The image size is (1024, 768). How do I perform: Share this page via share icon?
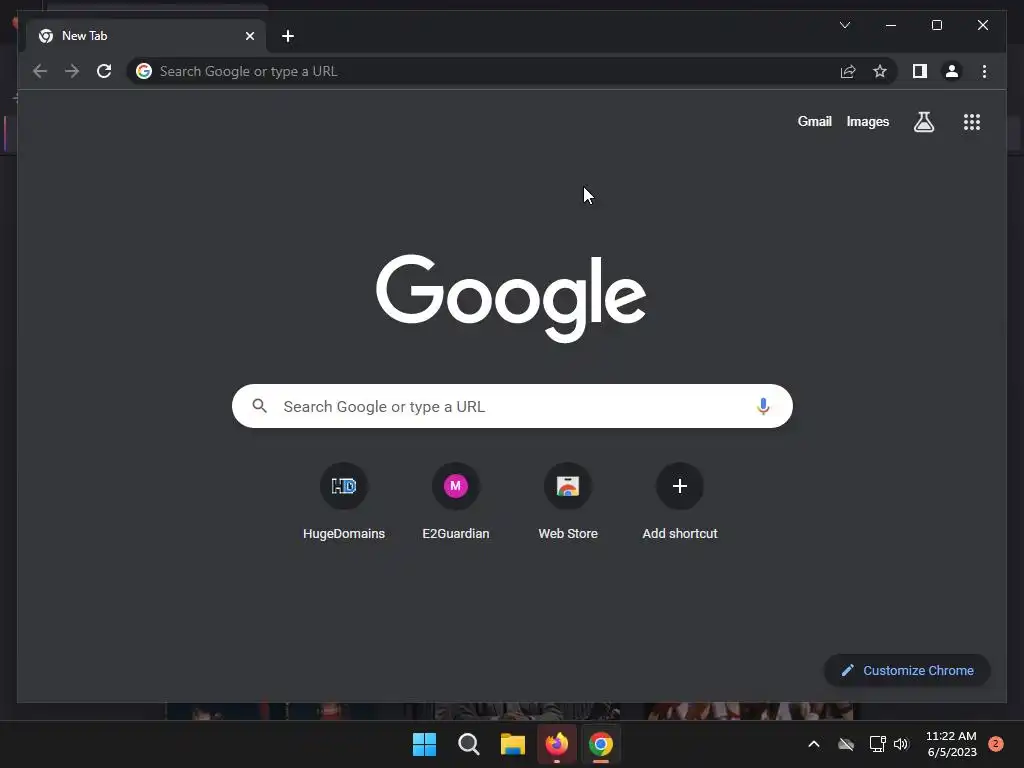(848, 71)
